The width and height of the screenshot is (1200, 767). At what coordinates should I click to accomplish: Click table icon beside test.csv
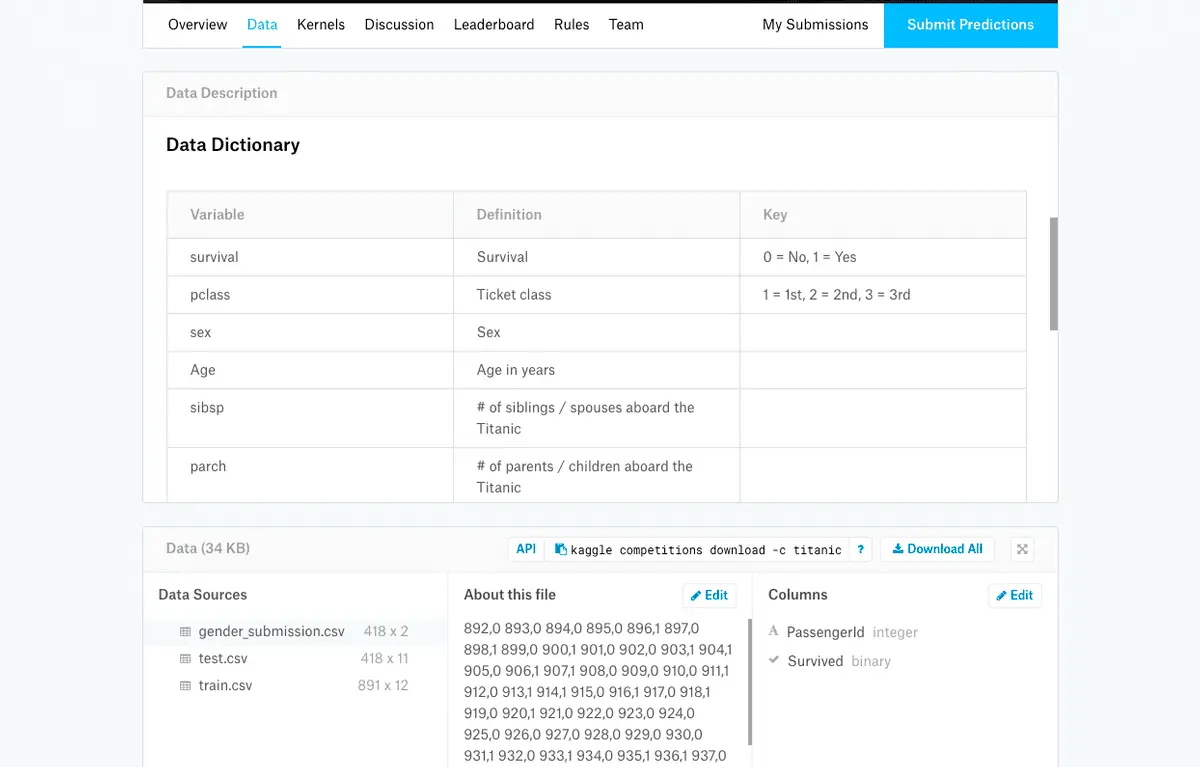185,659
